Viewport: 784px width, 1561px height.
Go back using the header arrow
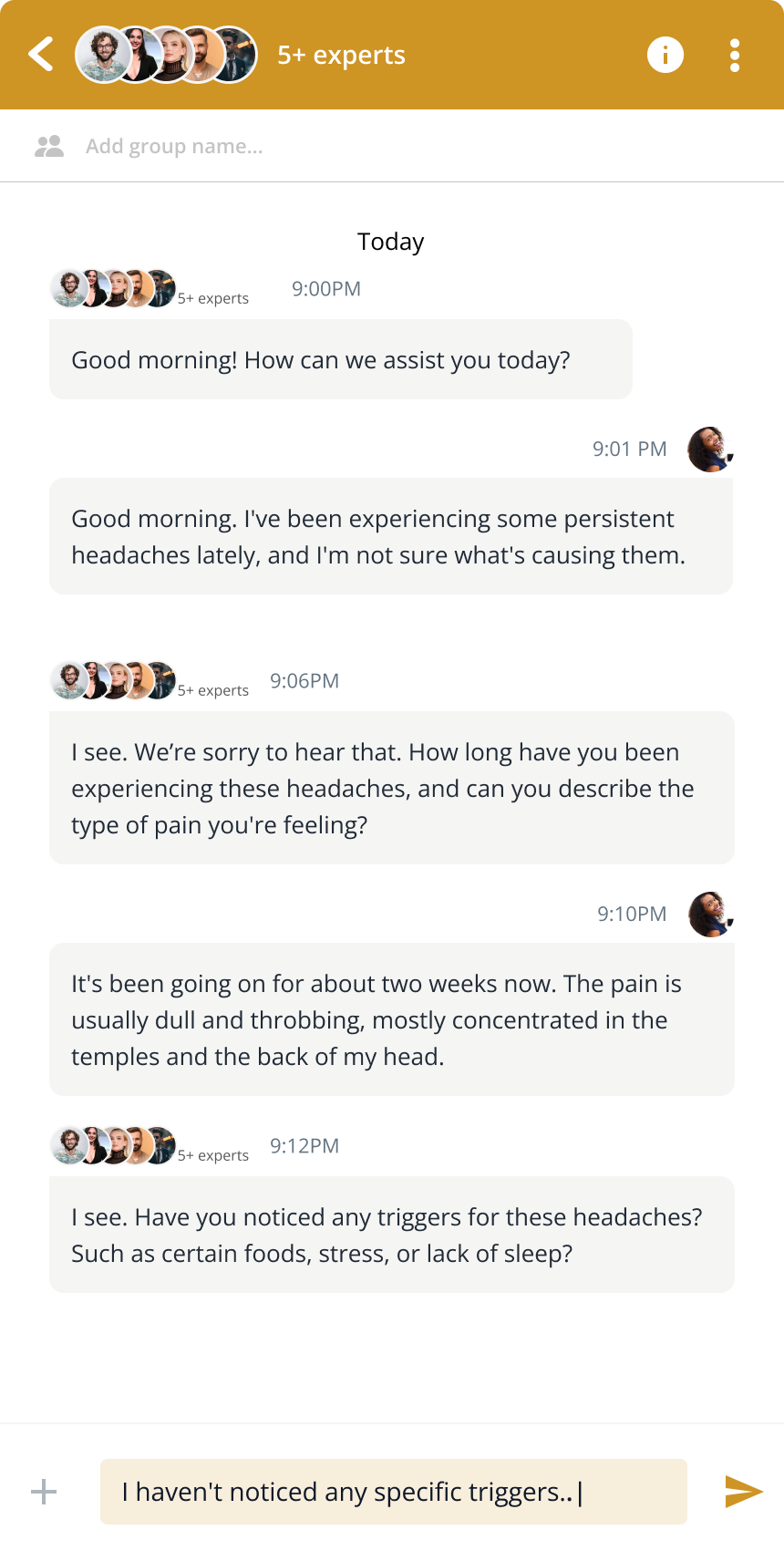click(x=41, y=55)
